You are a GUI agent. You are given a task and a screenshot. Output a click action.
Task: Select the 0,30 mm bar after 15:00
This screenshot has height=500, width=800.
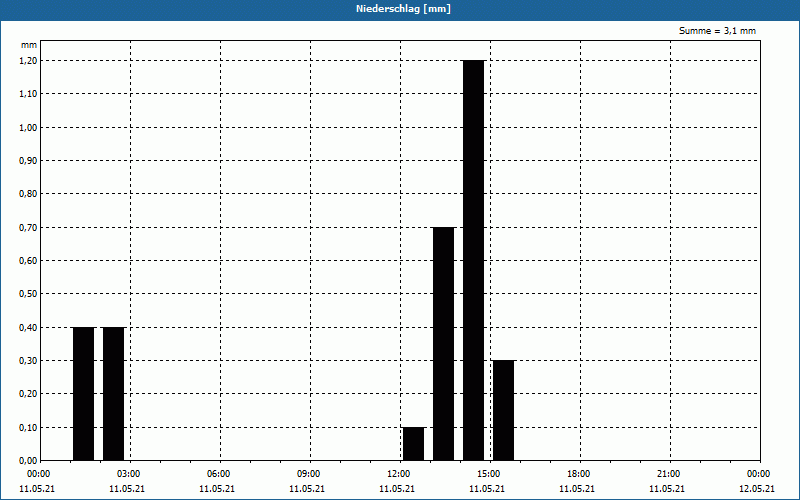coord(504,411)
